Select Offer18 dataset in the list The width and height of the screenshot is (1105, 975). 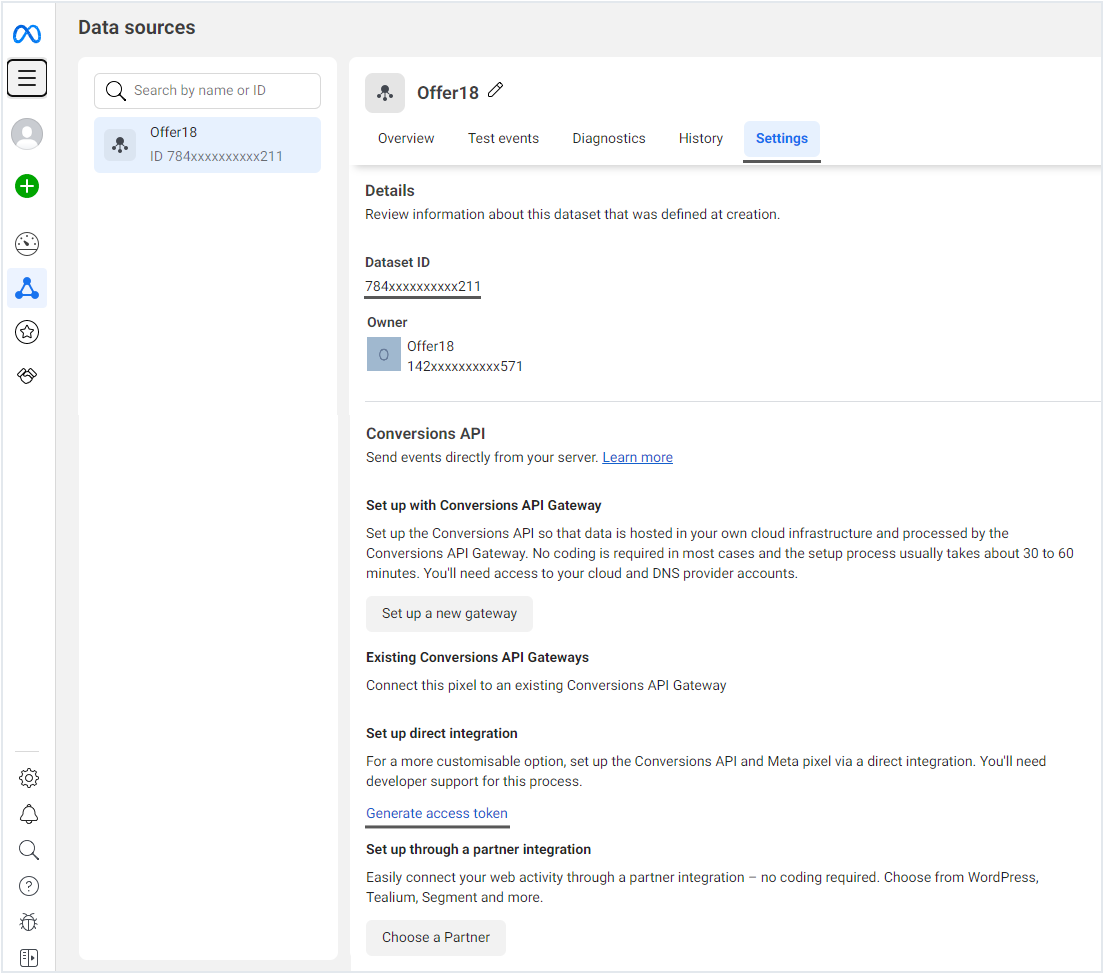[208, 145]
